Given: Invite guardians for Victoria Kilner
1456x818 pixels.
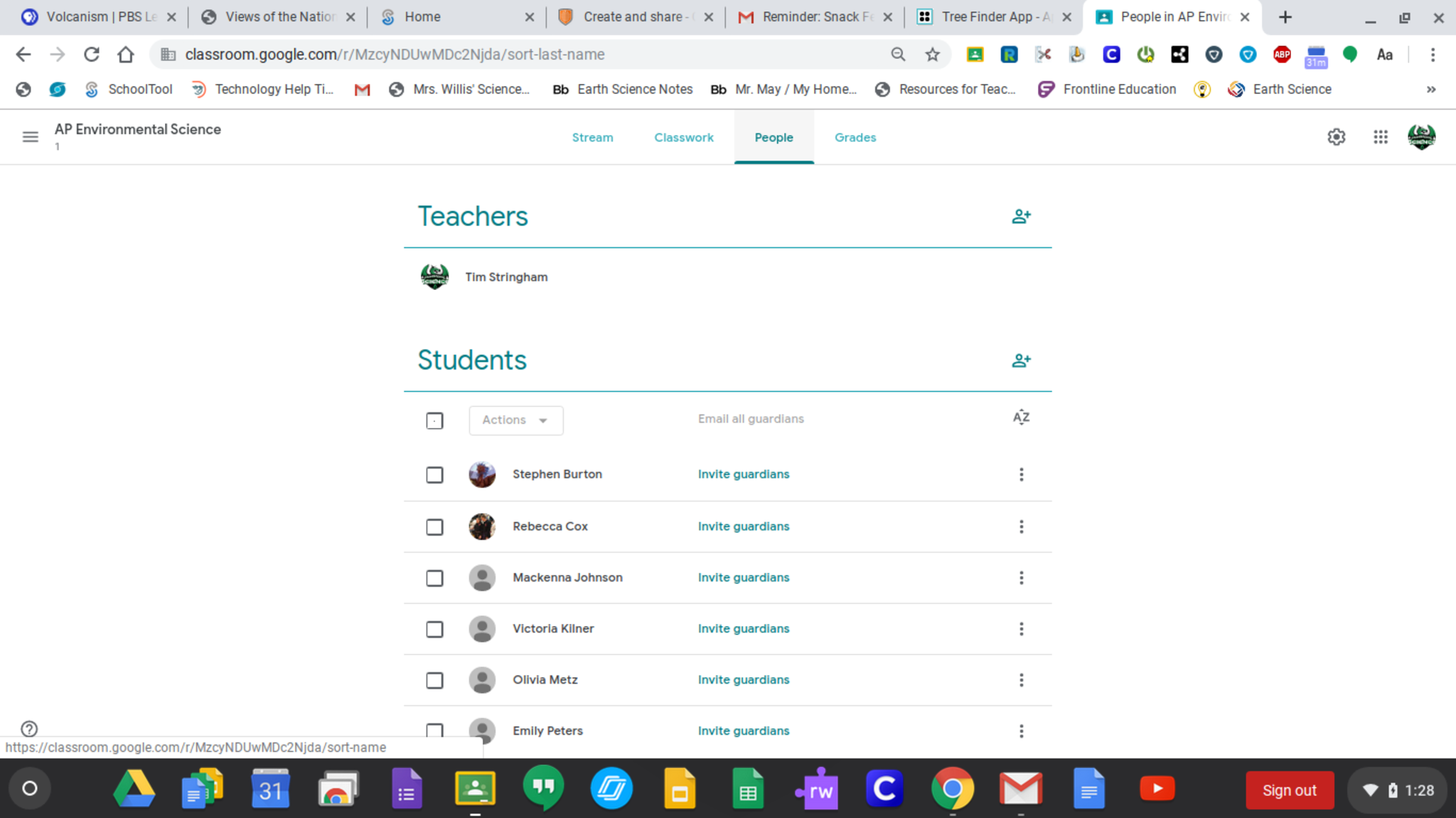Looking at the screenshot, I should pos(743,629).
